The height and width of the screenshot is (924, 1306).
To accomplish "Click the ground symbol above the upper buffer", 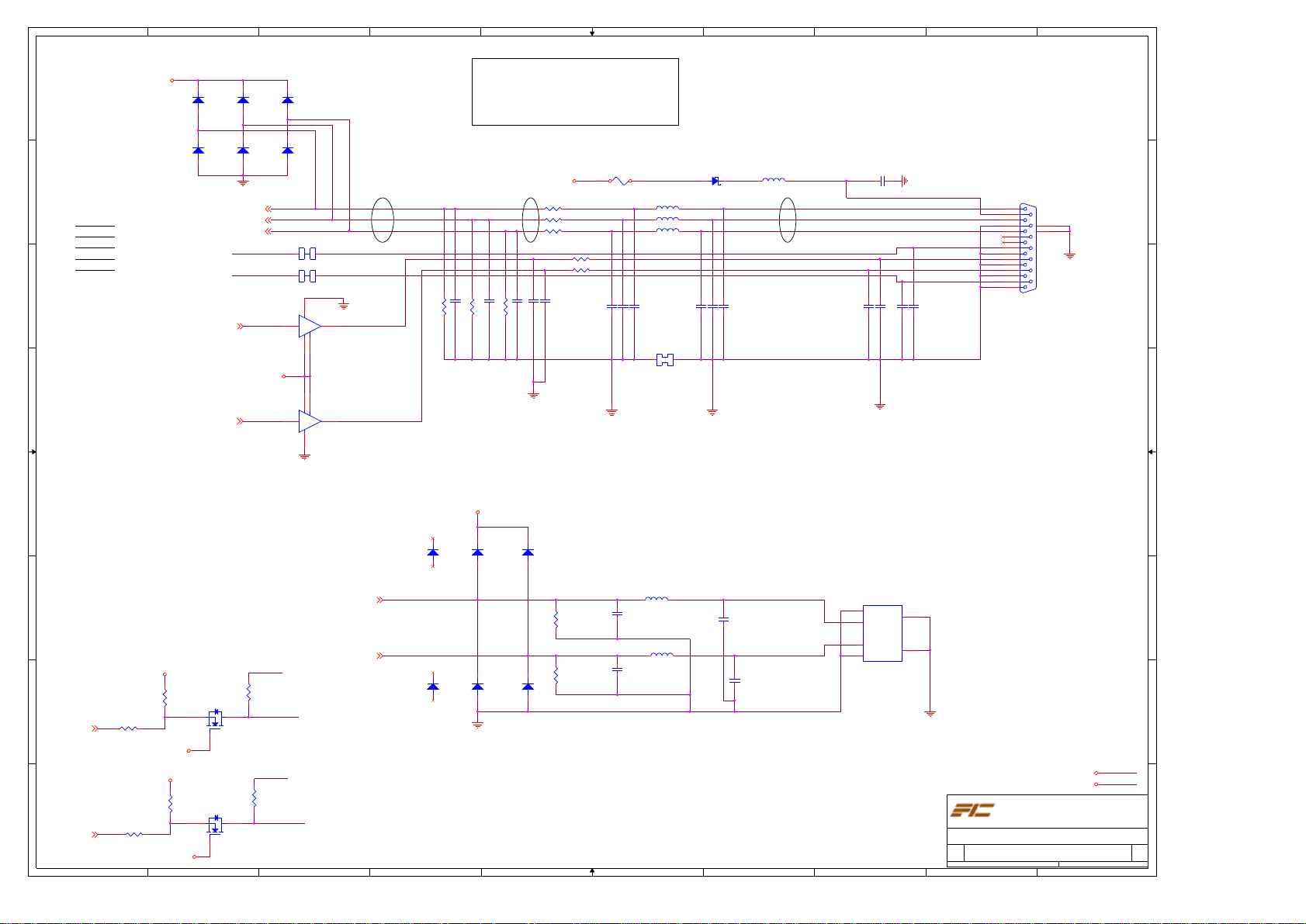I will [345, 306].
